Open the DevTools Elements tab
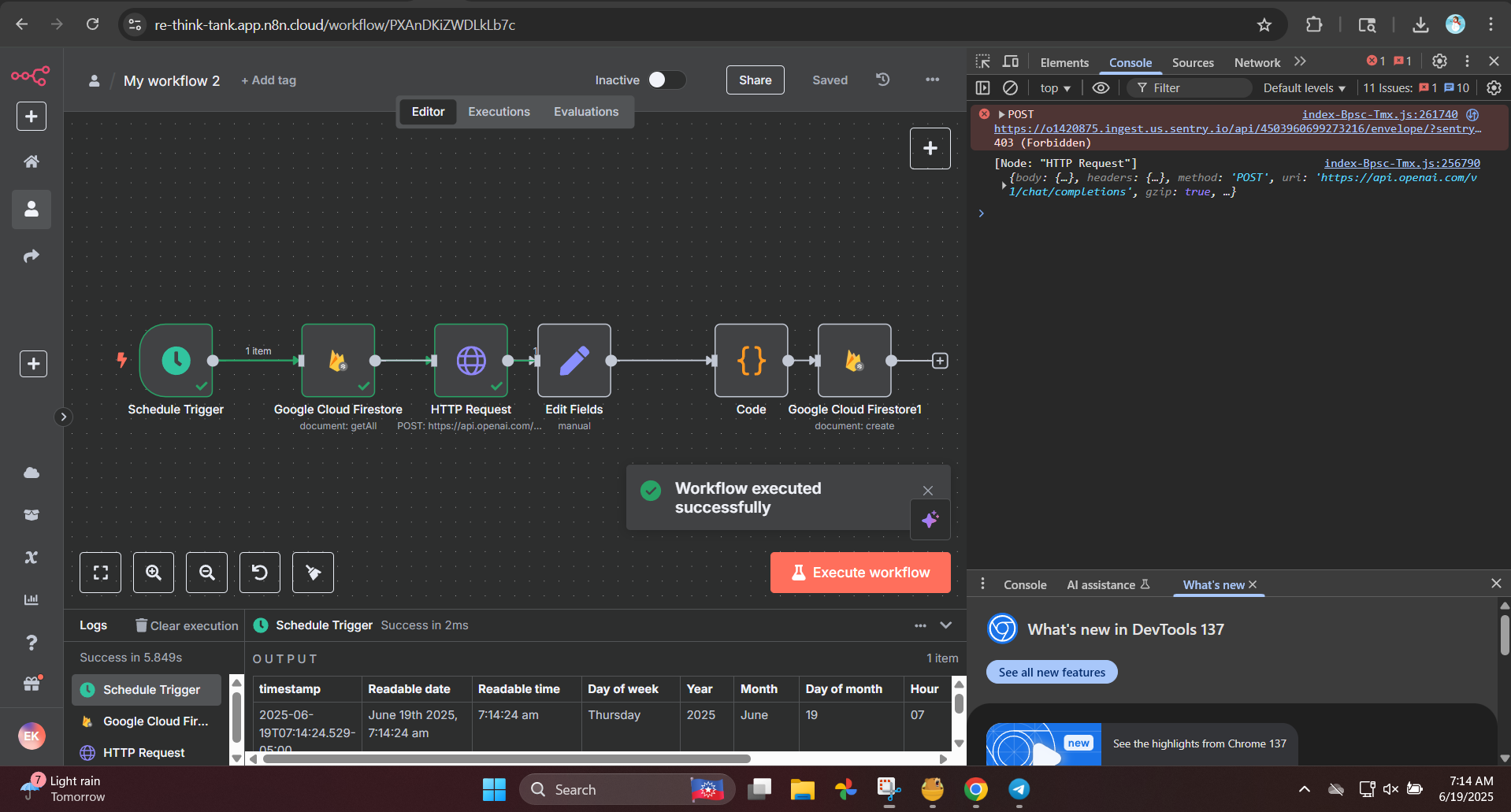The height and width of the screenshot is (812, 1511). [1064, 62]
